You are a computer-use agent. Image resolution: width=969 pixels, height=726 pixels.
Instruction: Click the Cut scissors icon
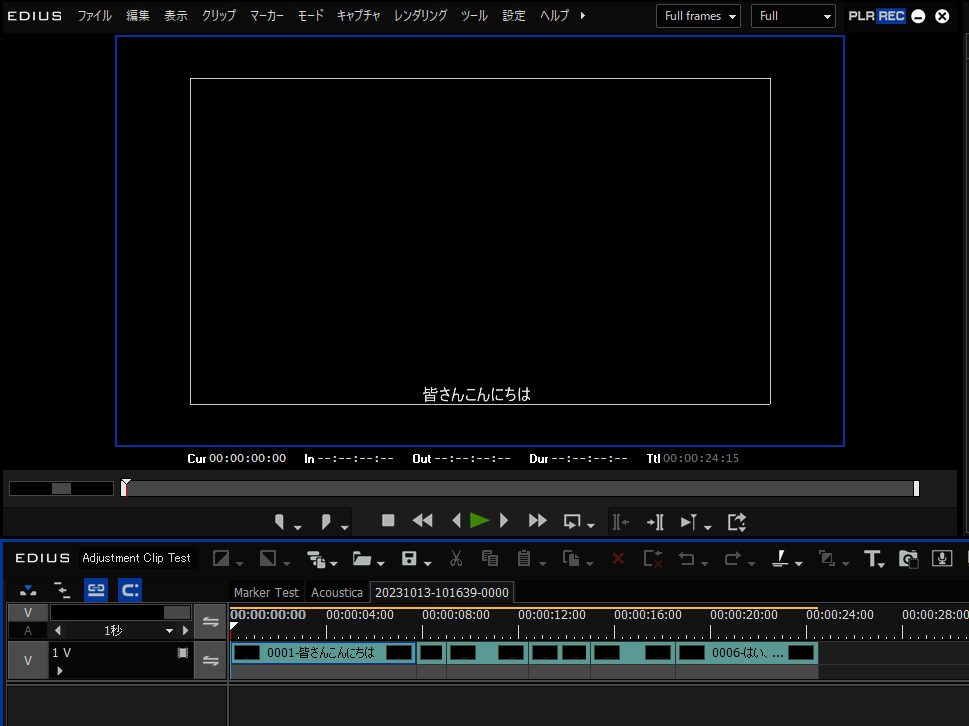[x=456, y=559]
